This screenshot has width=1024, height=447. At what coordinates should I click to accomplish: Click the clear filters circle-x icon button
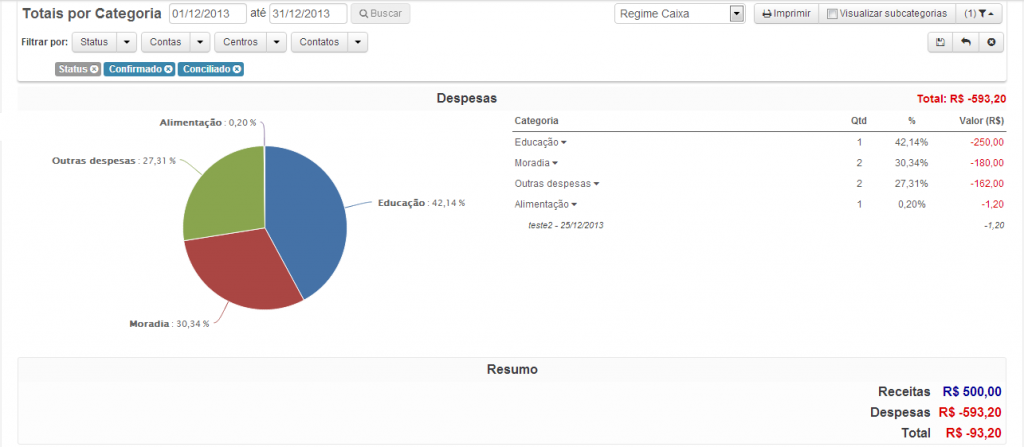[x=991, y=42]
